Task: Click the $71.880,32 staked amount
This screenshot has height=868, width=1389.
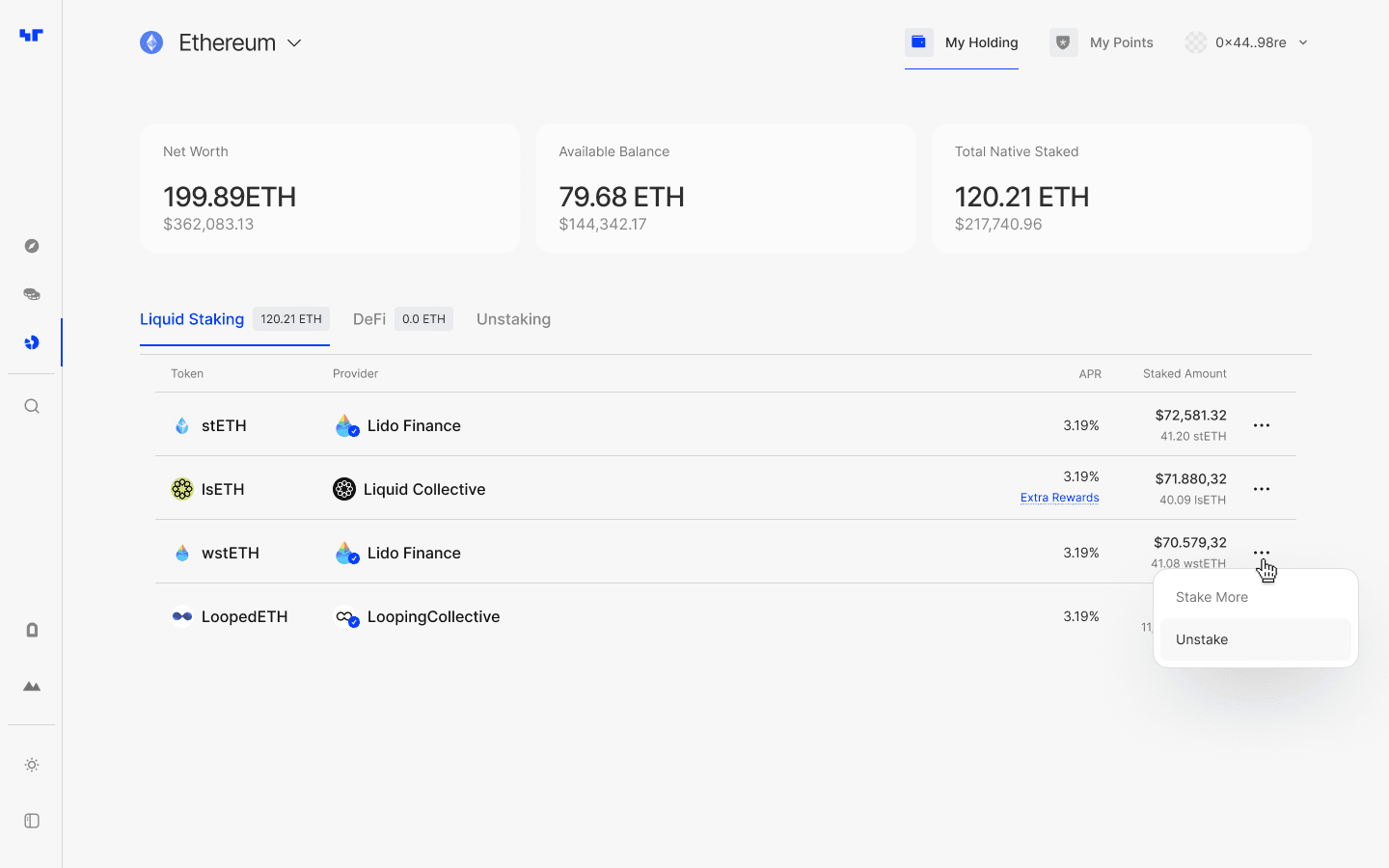Action: 1191,478
